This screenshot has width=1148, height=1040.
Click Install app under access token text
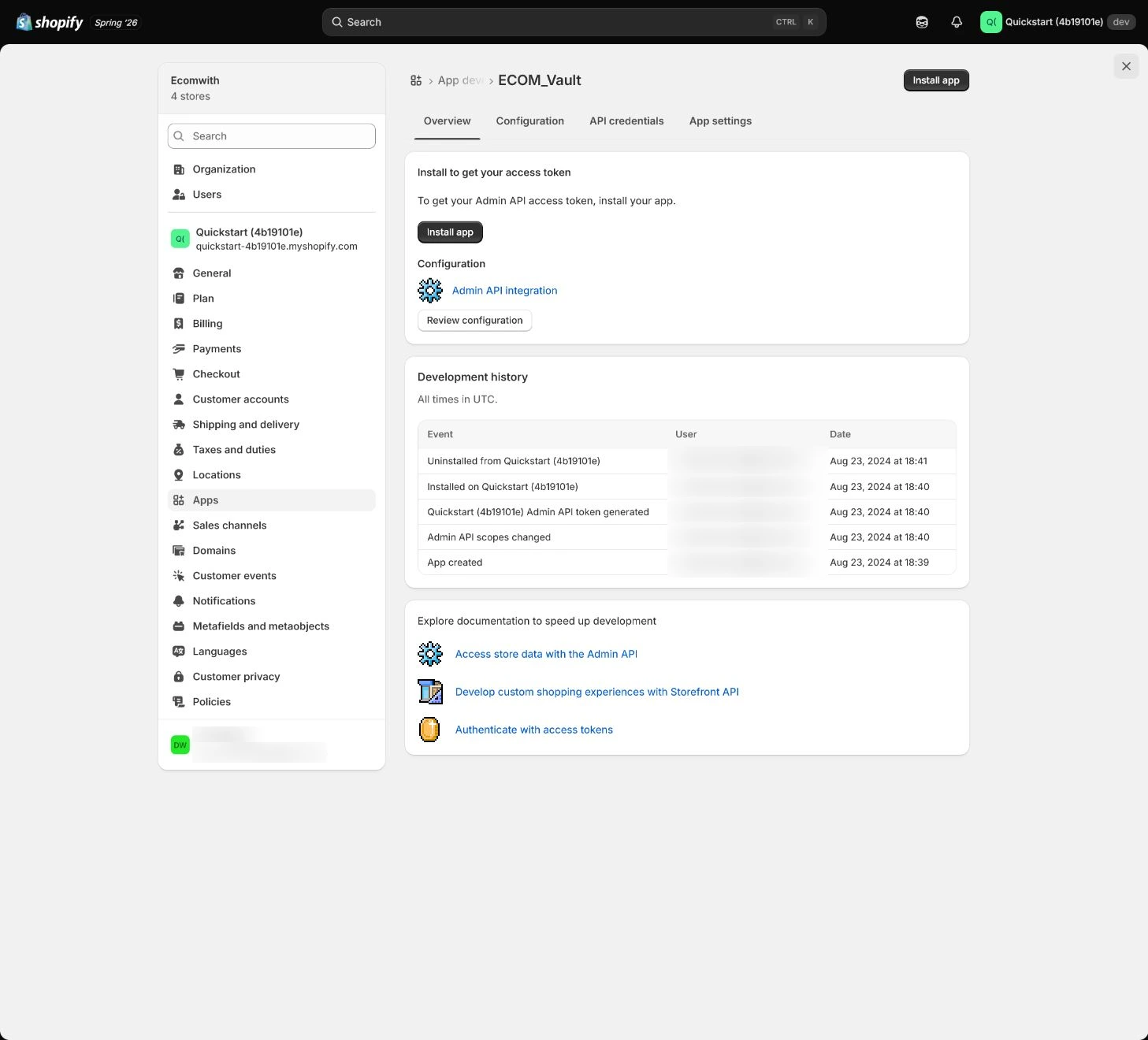(450, 232)
